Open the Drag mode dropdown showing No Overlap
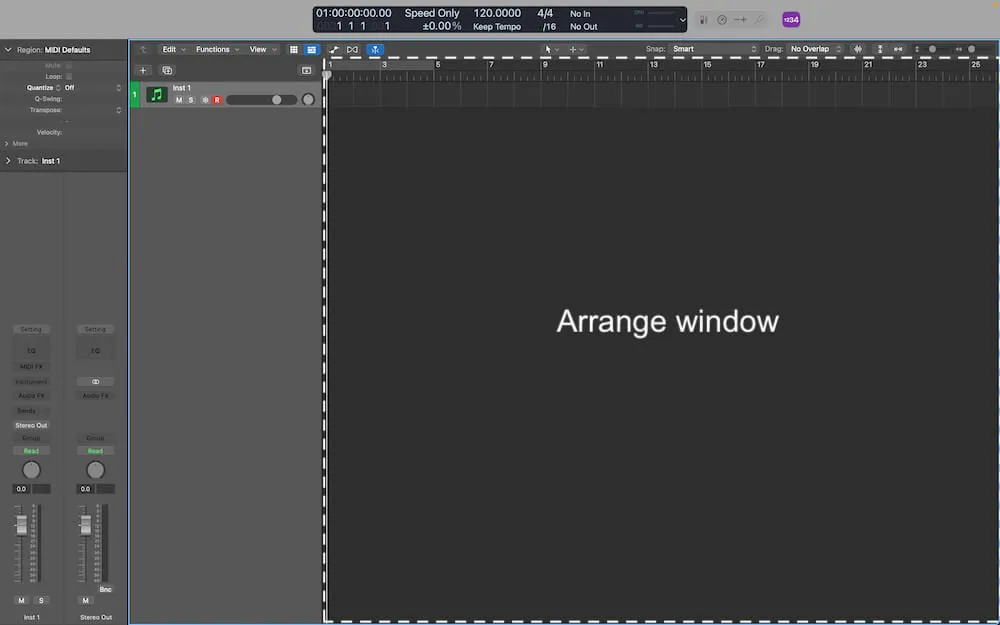1000x625 pixels. (812, 48)
